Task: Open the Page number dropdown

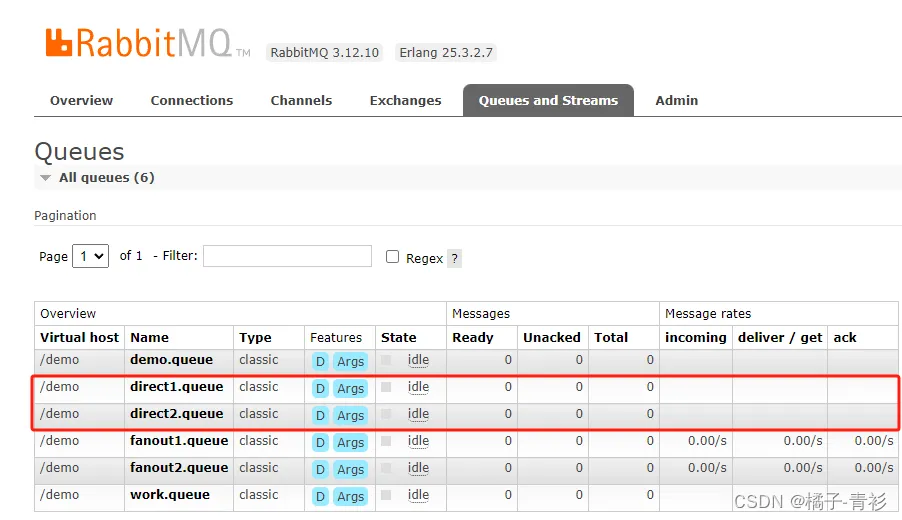Action: pyautogui.click(x=90, y=256)
